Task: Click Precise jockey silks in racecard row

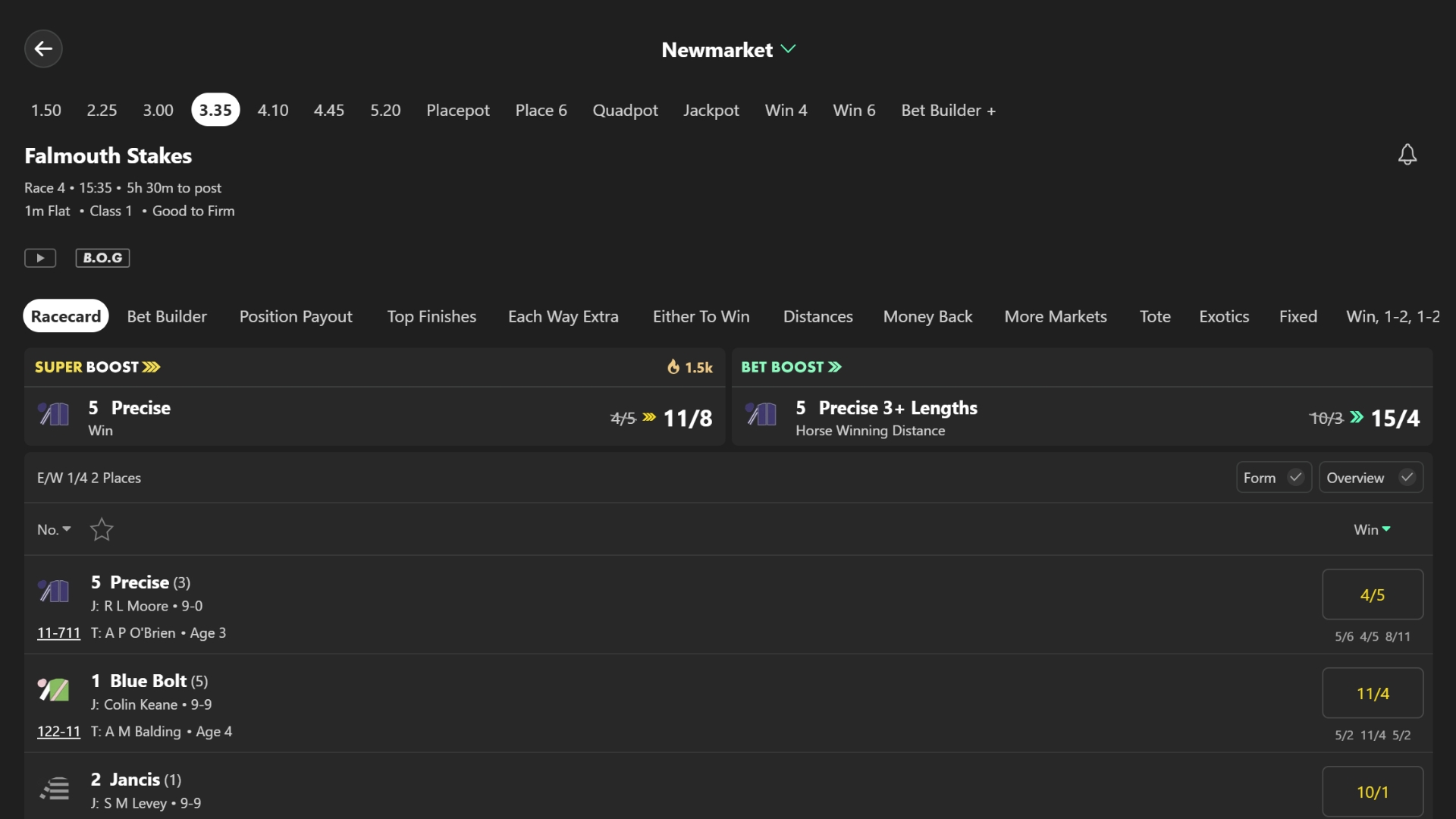Action: click(x=54, y=590)
